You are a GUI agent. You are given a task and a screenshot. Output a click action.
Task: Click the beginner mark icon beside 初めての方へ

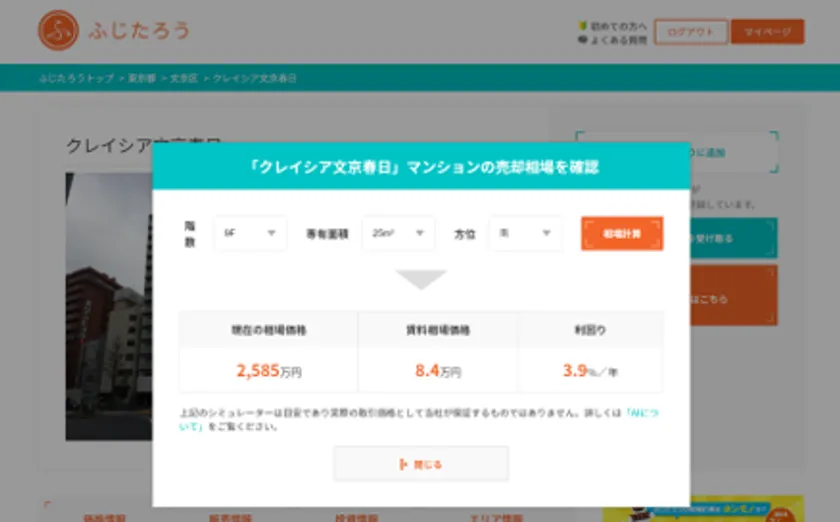point(583,26)
